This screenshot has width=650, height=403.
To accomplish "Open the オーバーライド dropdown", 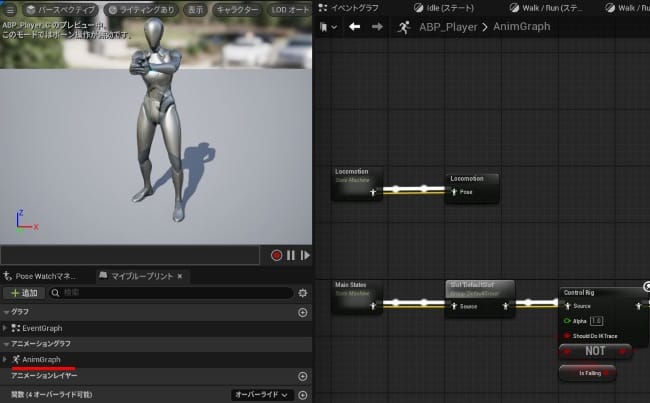I will [x=262, y=395].
